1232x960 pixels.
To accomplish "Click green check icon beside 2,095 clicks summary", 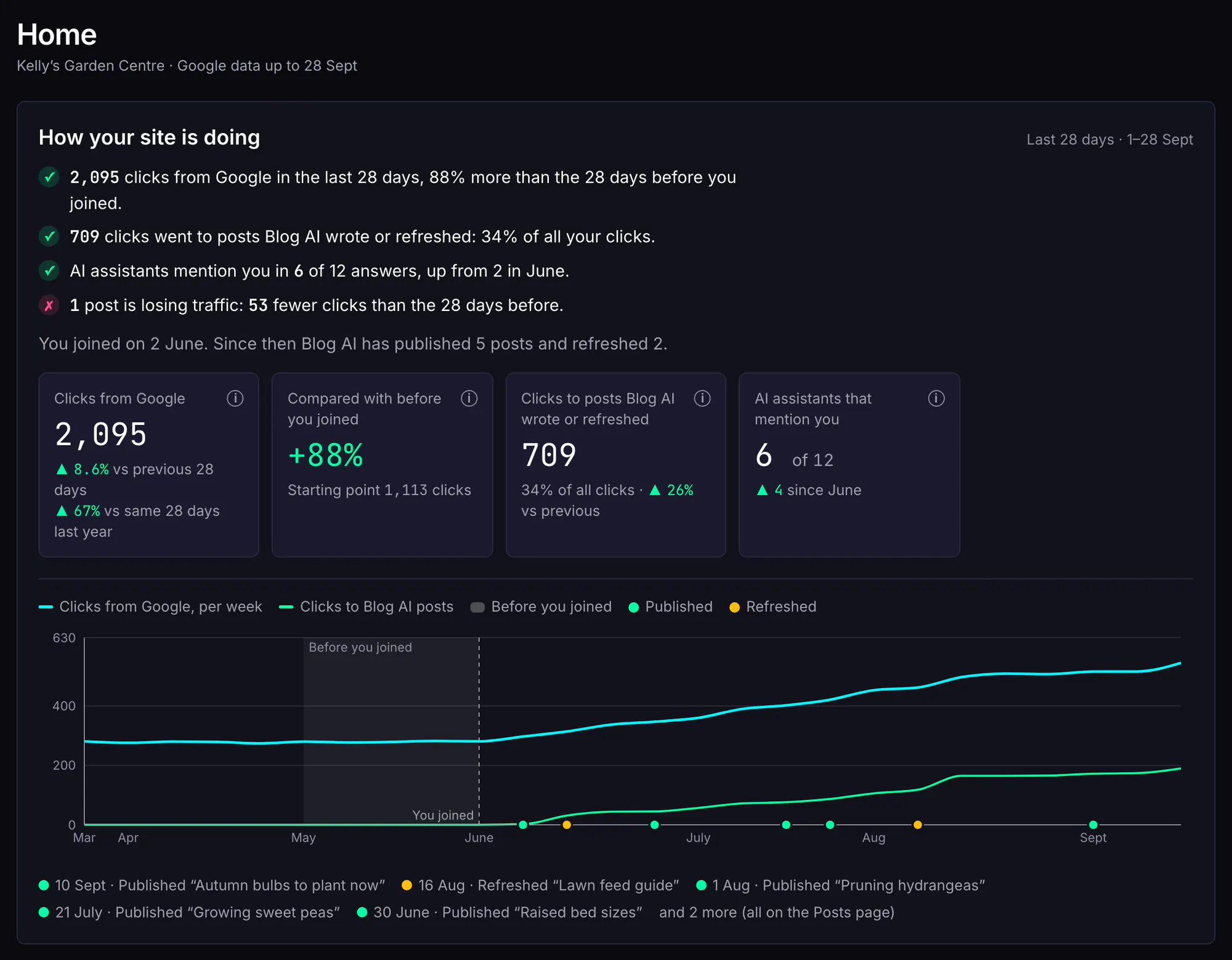I will coord(49,177).
